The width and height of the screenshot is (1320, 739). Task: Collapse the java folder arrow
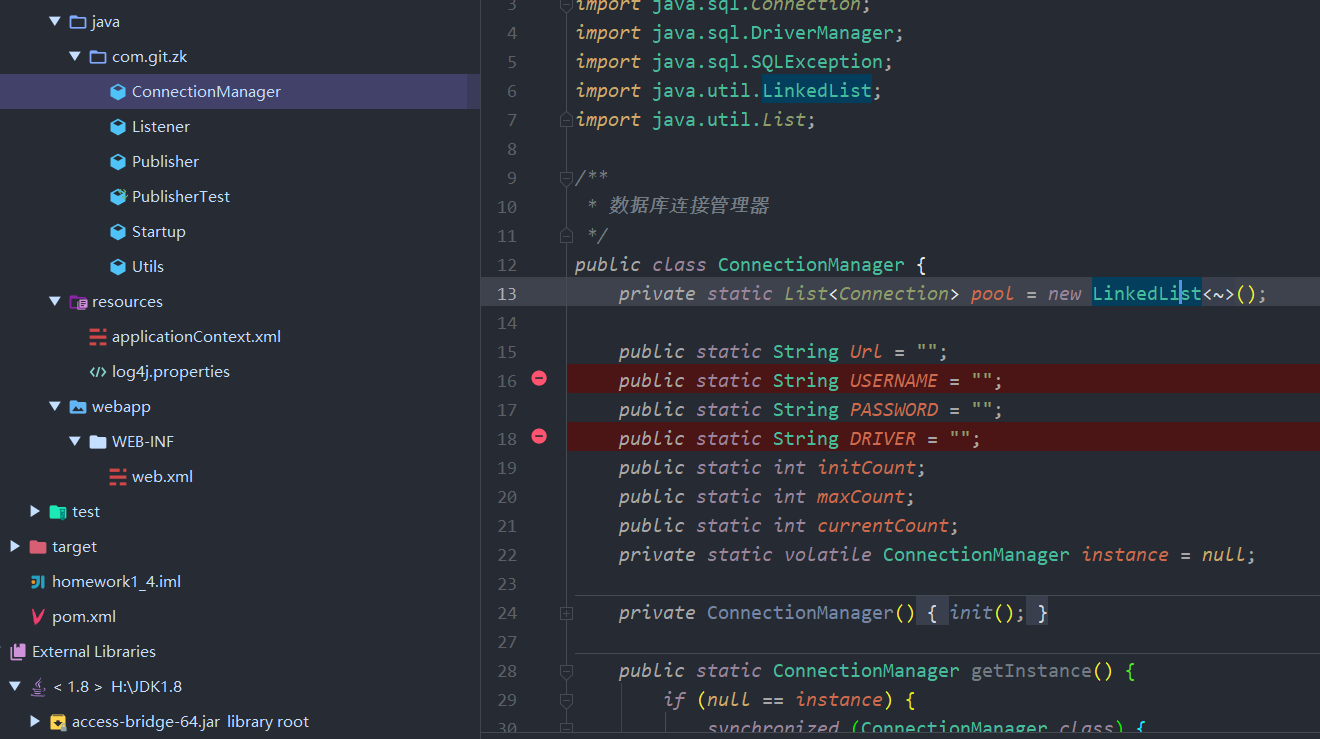click(55, 21)
